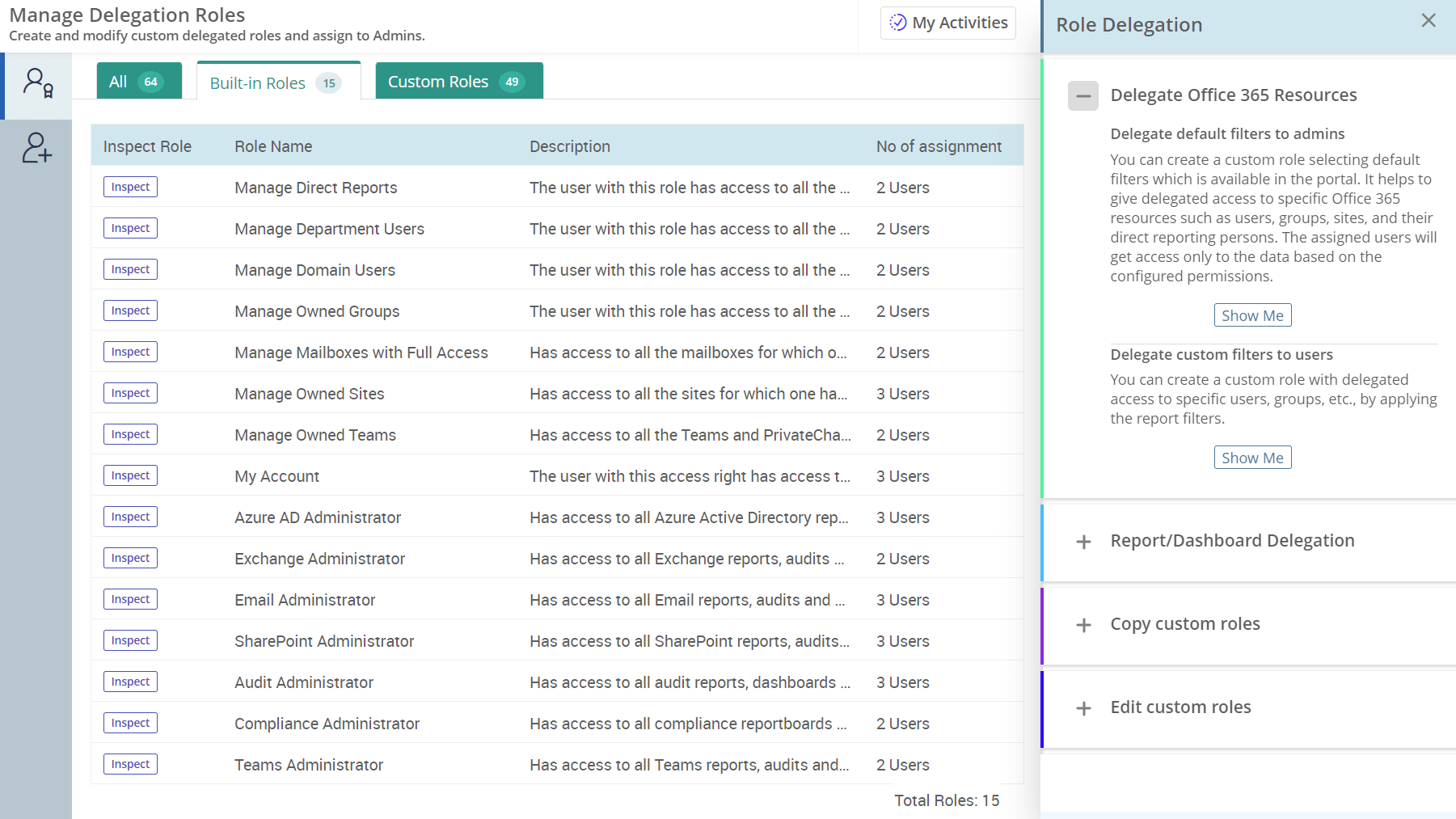Inspect the My Account role
1456x819 pixels.
(x=130, y=475)
